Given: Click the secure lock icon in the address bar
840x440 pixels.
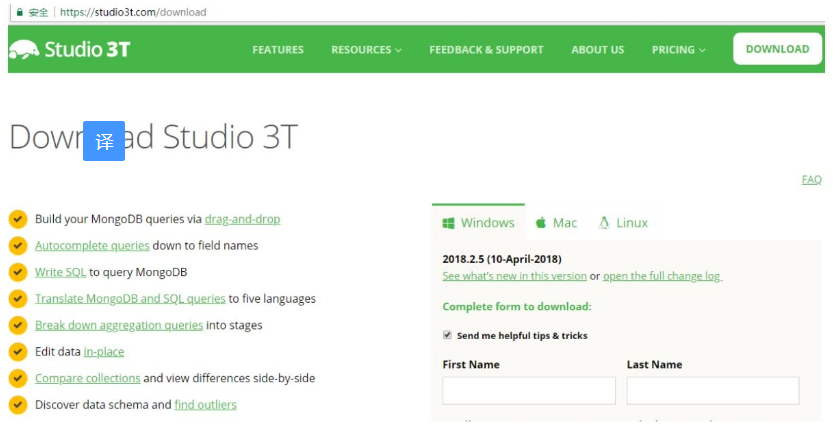Looking at the screenshot, I should pos(20,12).
